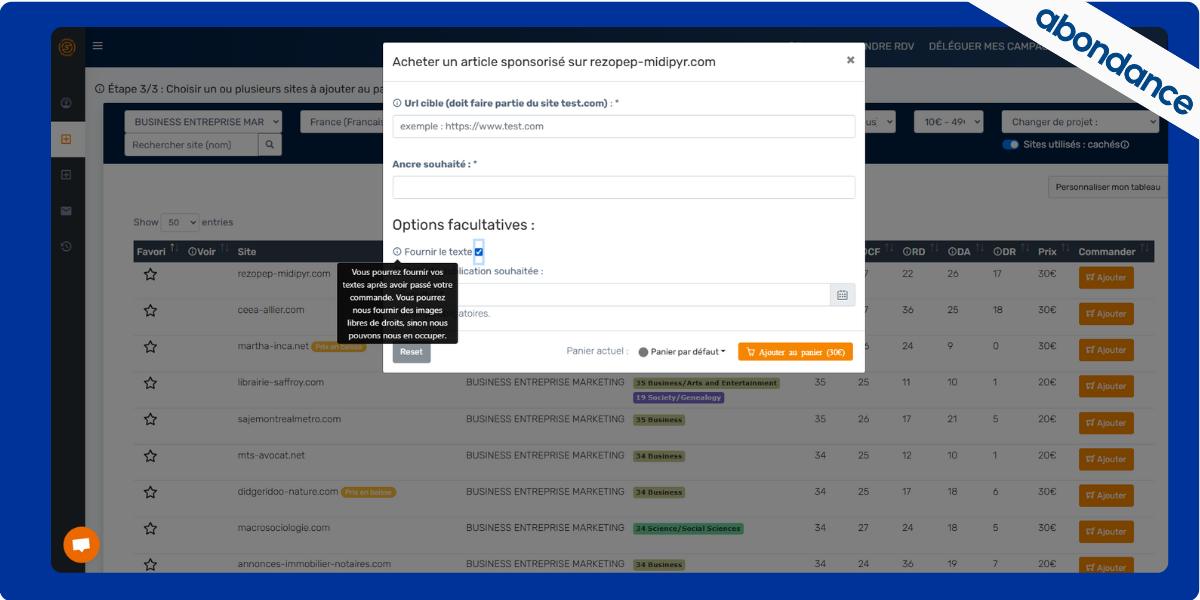Click the Ancre souhaité text field
This screenshot has height=600, width=1200.
(624, 187)
